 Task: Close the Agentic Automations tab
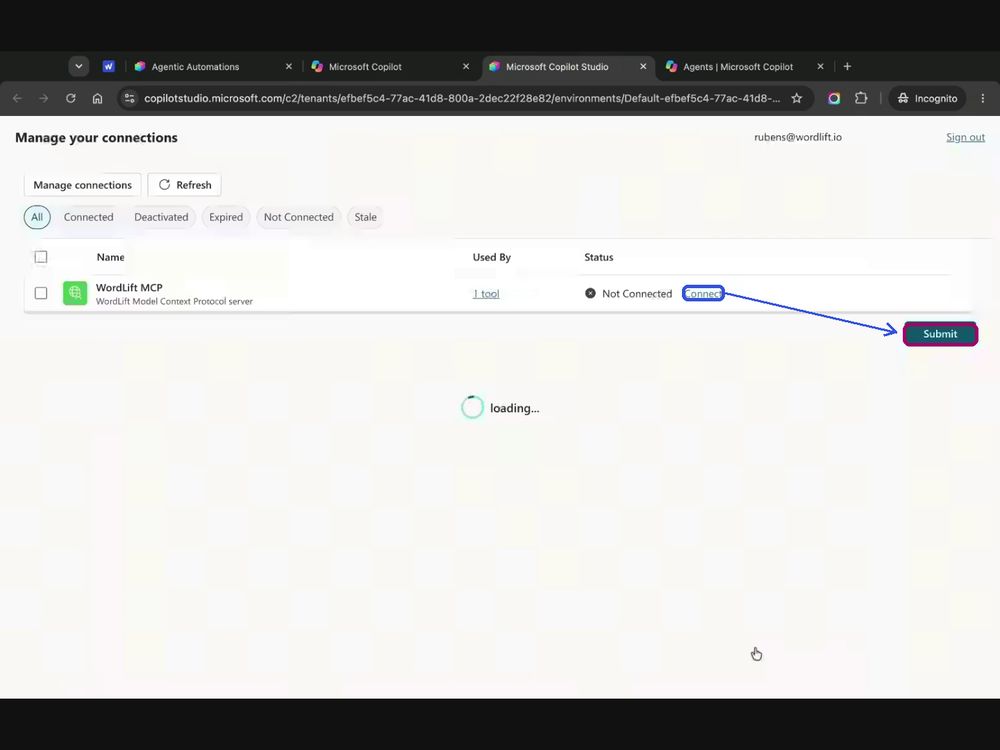pos(288,66)
